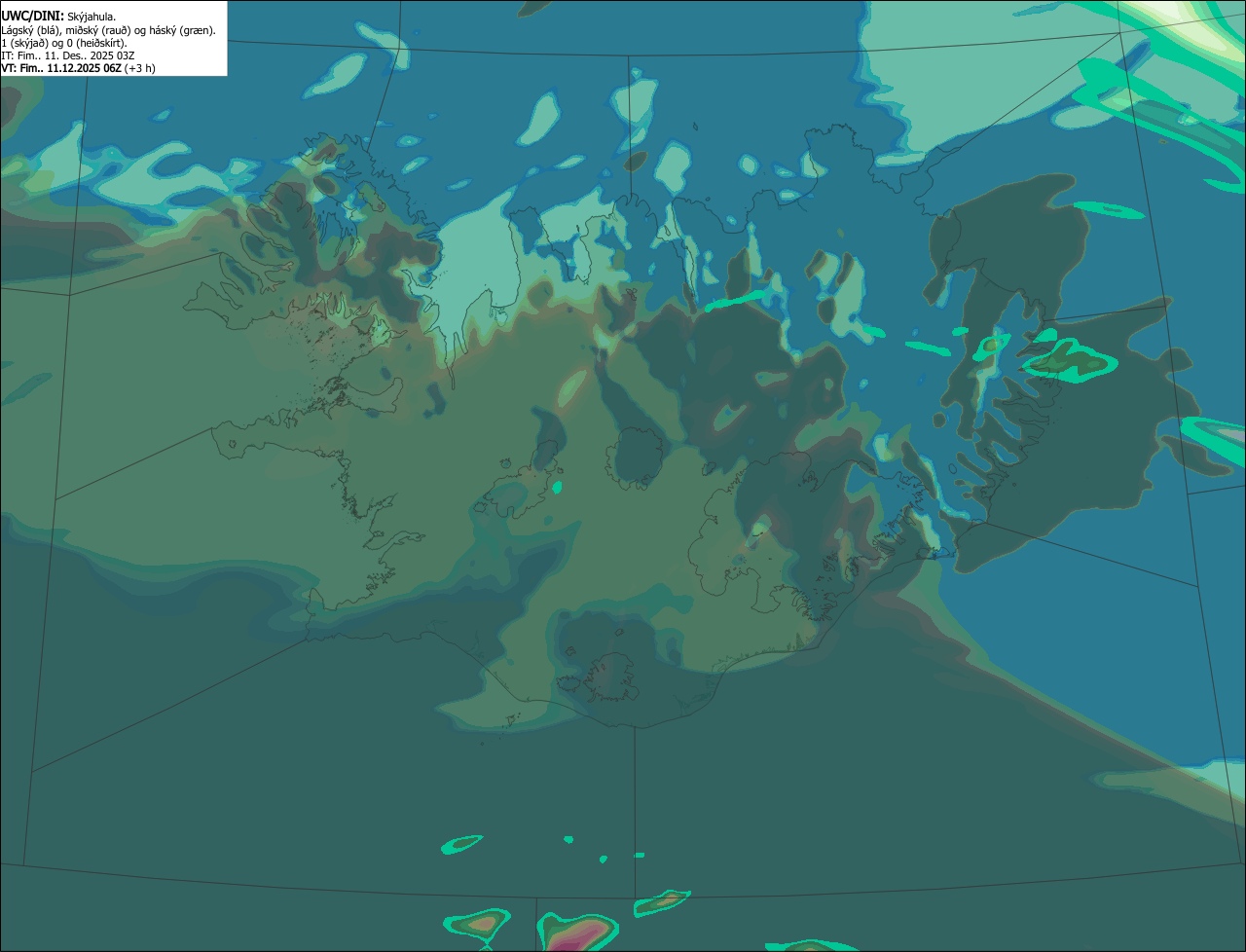Click the '1 (skýjað) og 0 (heiðskírt)' line
Image resolution: width=1246 pixels, height=952 pixels.
pyautogui.click(x=64, y=43)
